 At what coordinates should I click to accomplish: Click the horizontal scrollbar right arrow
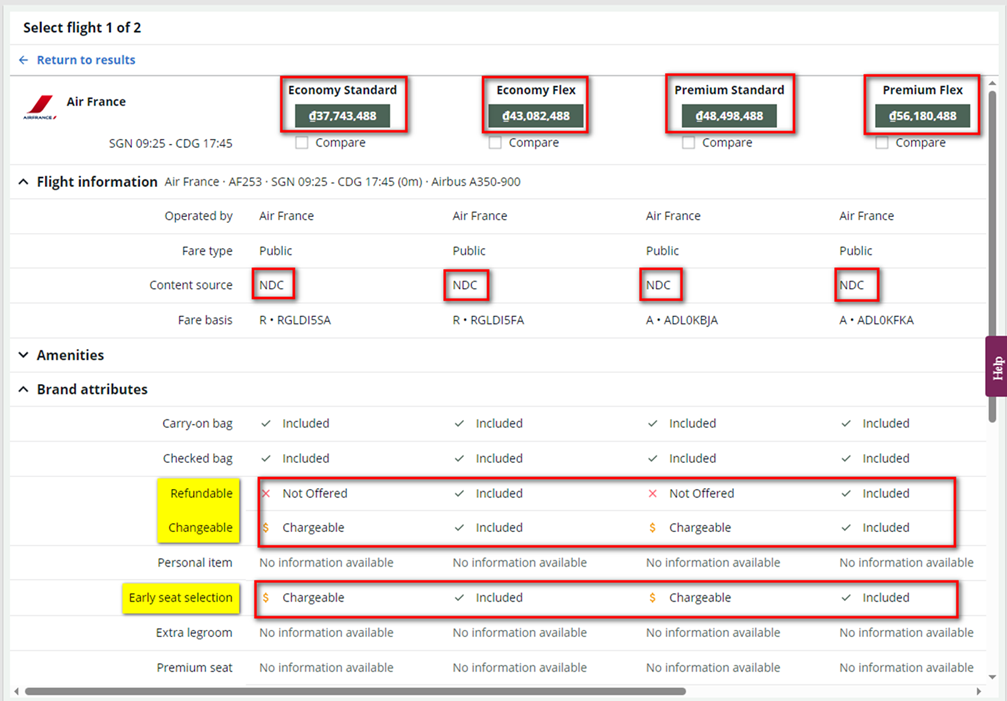coord(979,691)
